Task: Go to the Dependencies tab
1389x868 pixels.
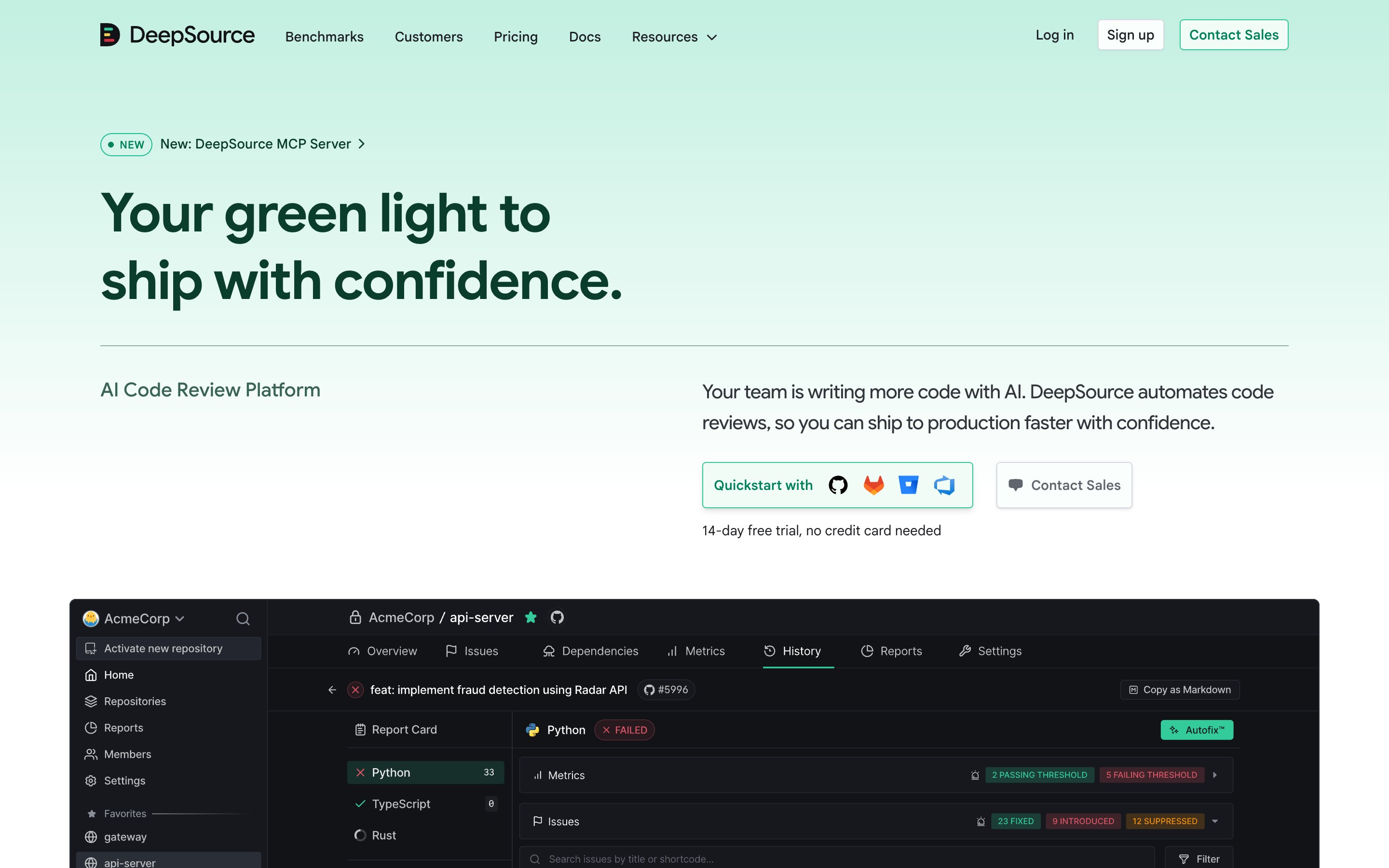Action: click(590, 651)
